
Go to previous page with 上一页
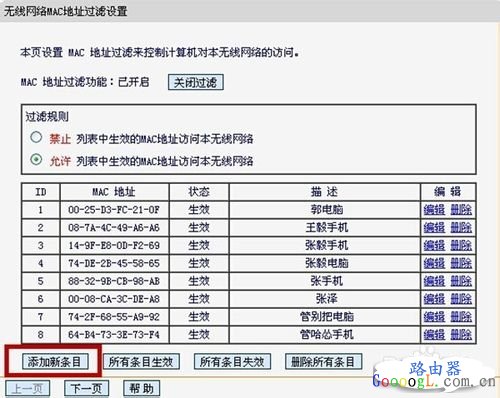[x=28, y=389]
